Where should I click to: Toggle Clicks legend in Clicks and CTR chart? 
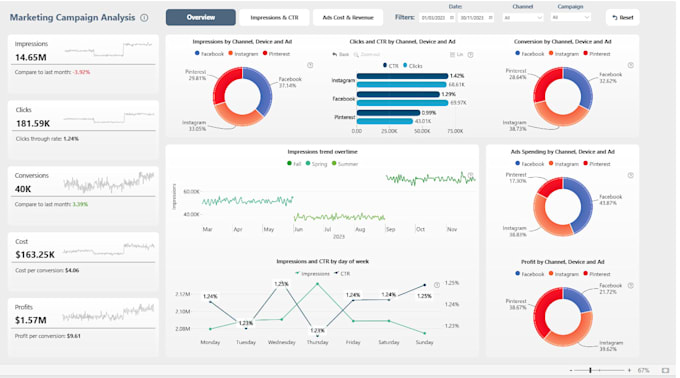point(412,65)
